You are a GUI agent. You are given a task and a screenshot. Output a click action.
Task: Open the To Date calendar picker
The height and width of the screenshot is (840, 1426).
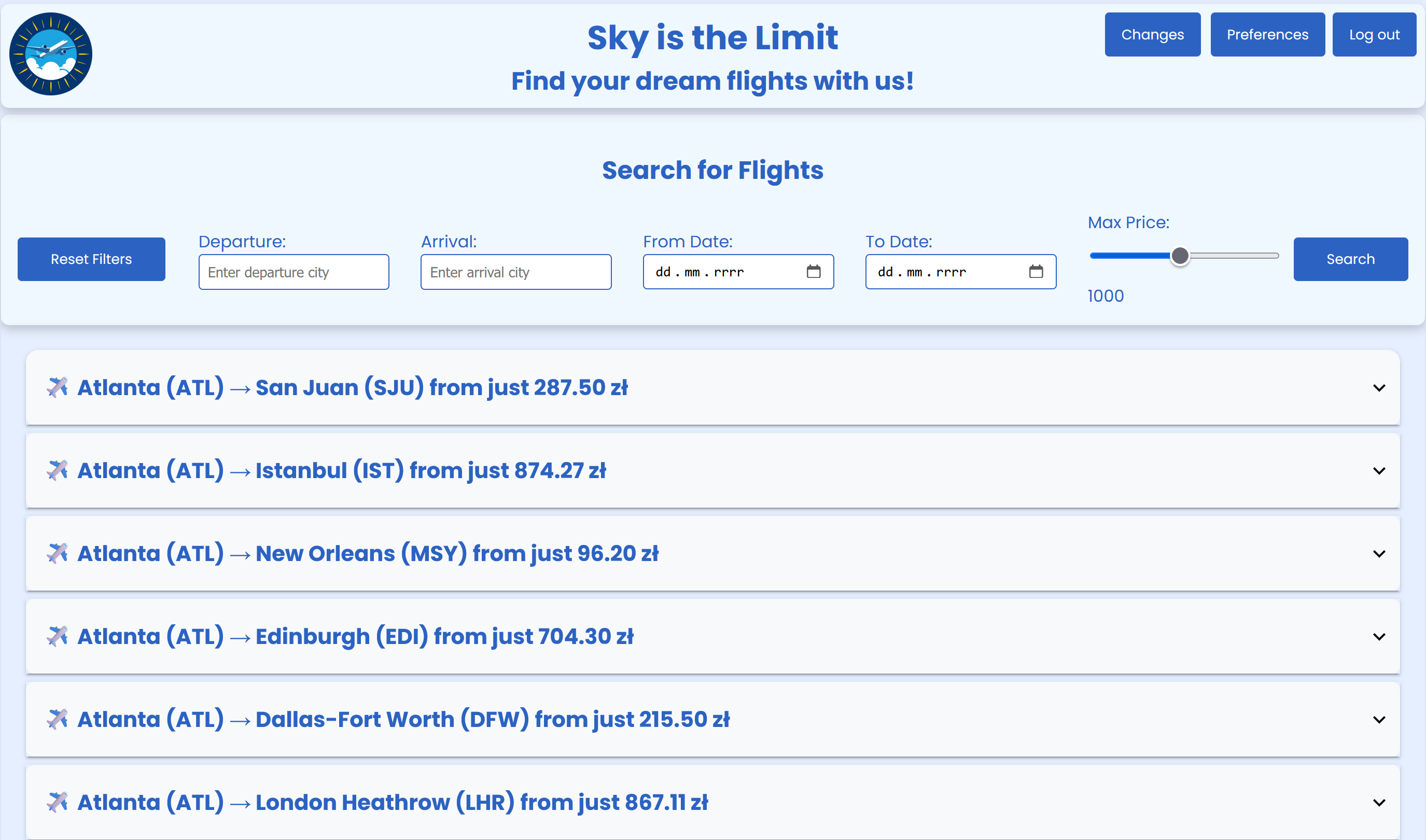click(x=1037, y=272)
